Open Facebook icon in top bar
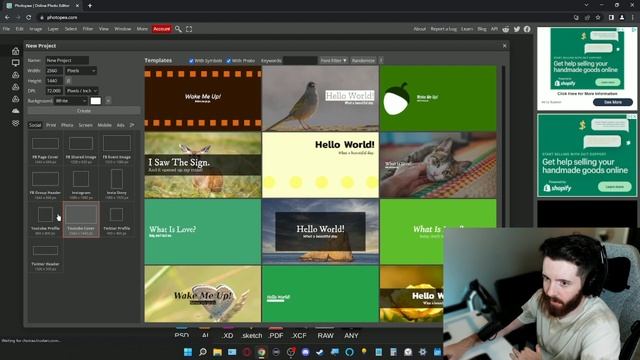The height and width of the screenshot is (360, 640). pyautogui.click(x=527, y=29)
